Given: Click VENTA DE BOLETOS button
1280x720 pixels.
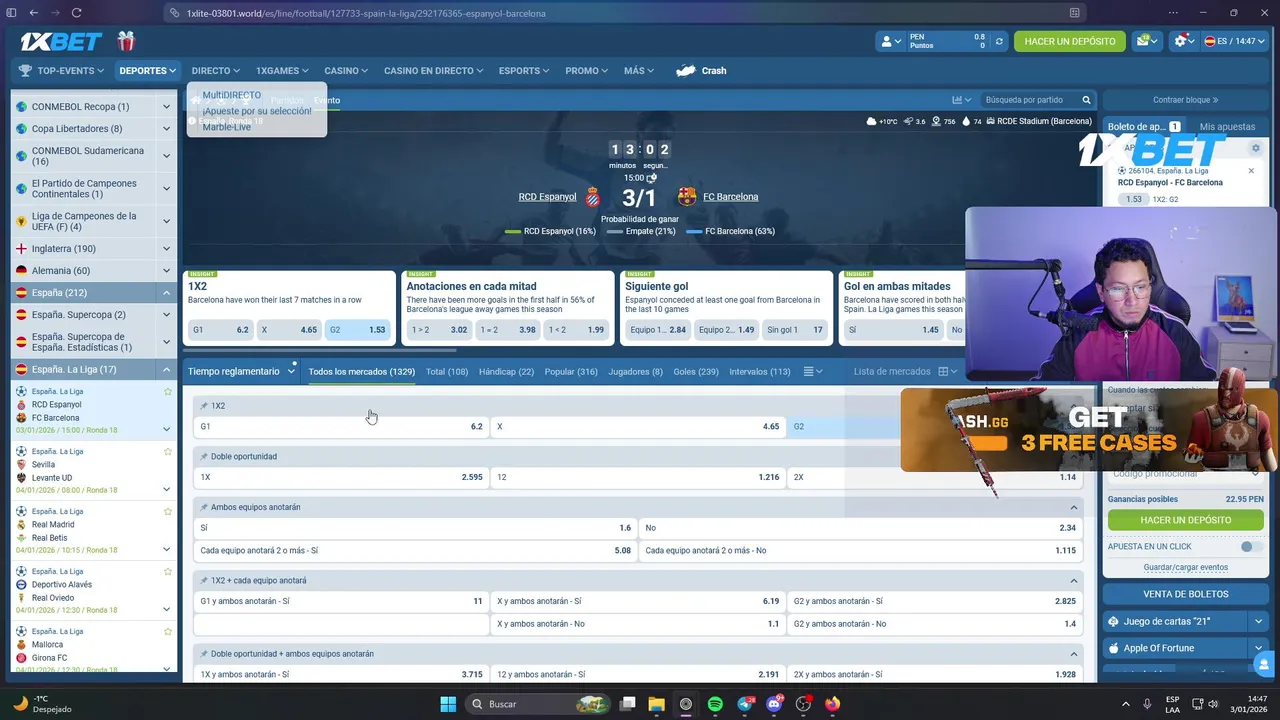Looking at the screenshot, I should (1185, 594).
